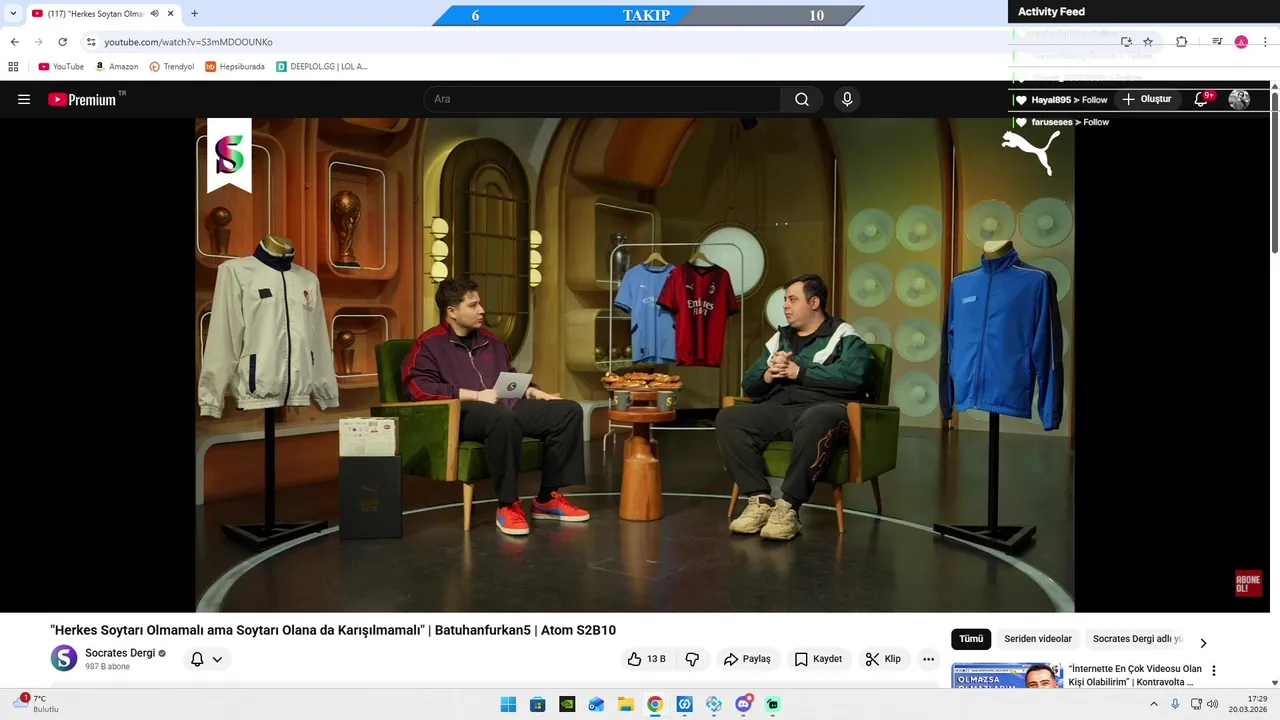
Task: Open media controls icon in Chrome toolbar
Action: (x=1217, y=42)
